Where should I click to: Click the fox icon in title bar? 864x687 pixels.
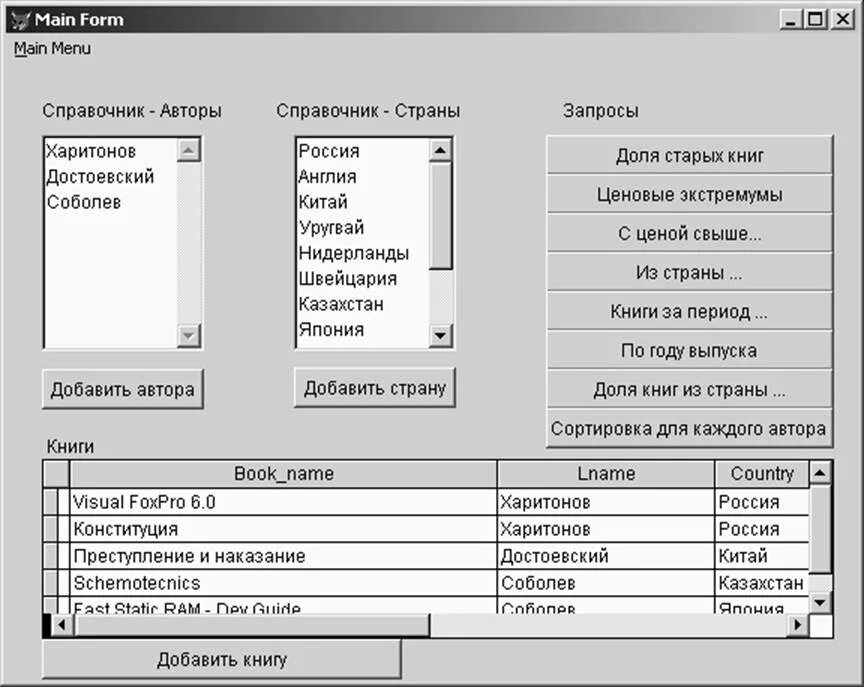tap(20, 20)
